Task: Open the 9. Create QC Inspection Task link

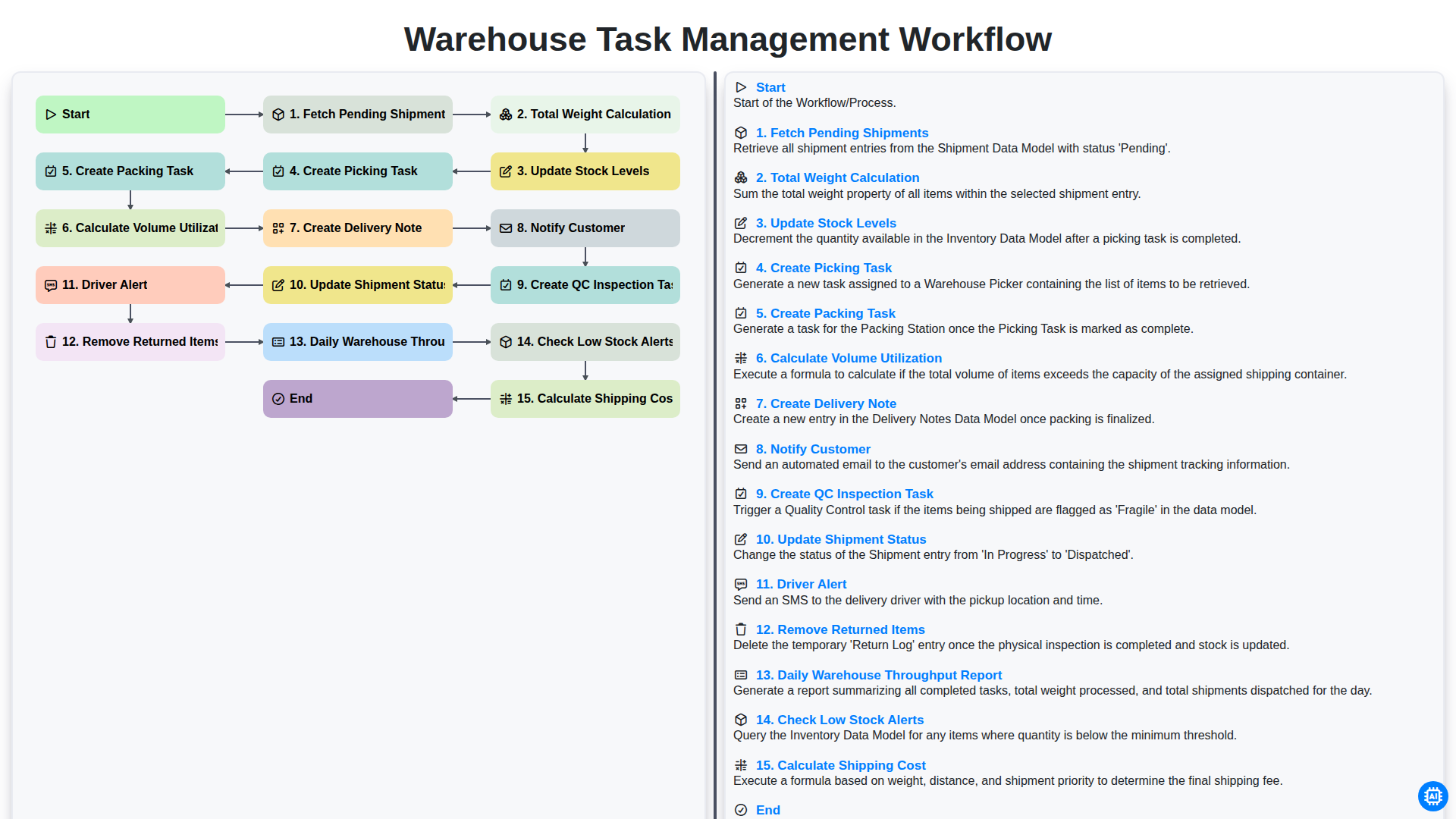Action: tap(845, 494)
